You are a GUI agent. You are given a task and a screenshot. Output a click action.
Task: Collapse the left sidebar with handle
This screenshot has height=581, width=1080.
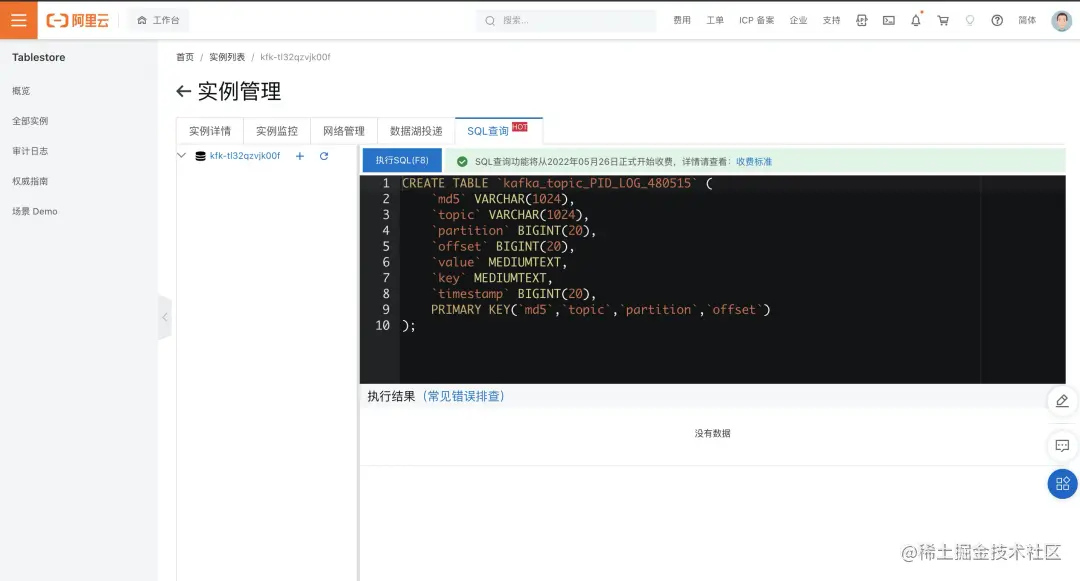165,317
